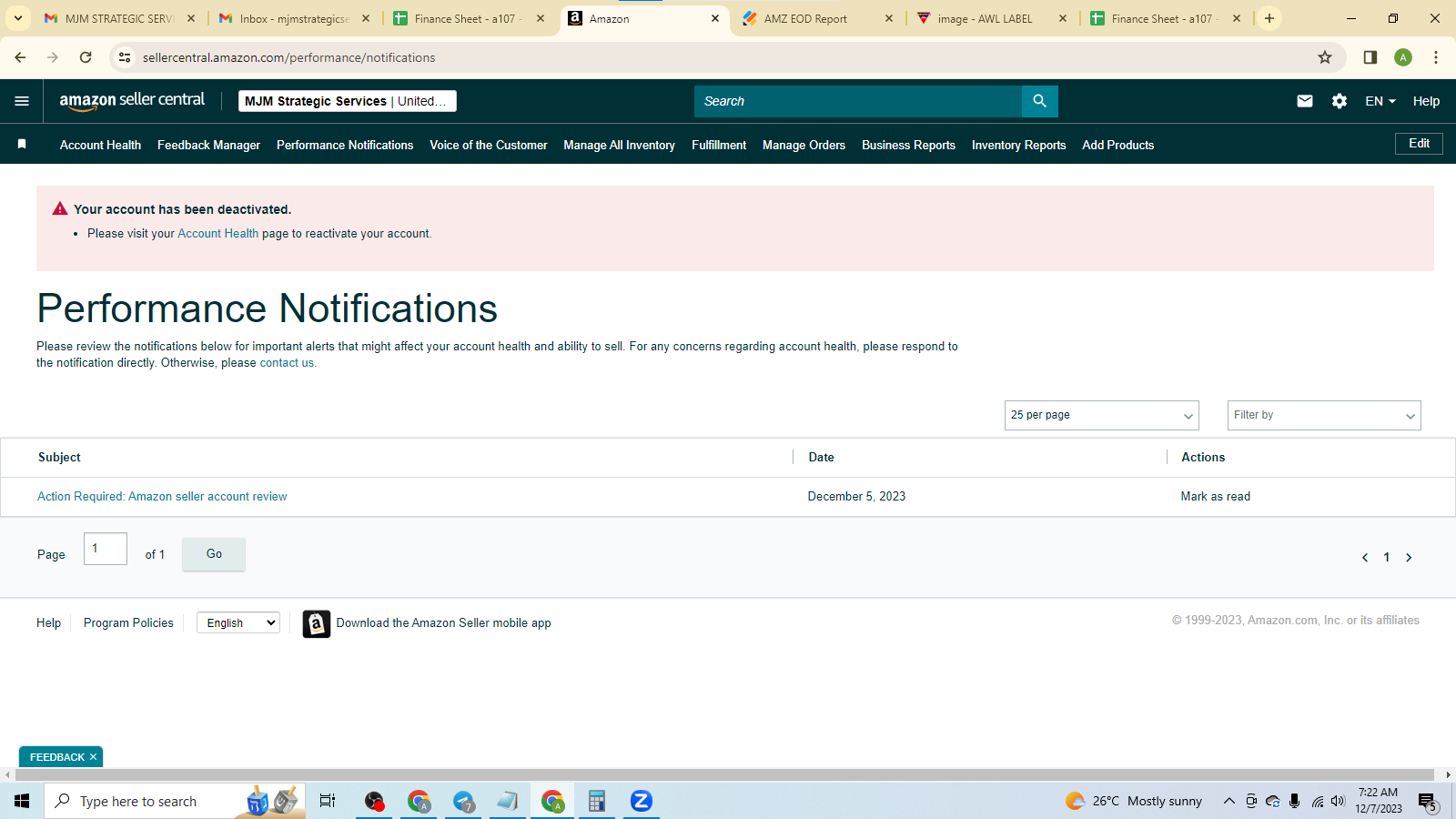1456x819 pixels.
Task: Switch to the AMZ EOD Report tab
Action: 816,18
